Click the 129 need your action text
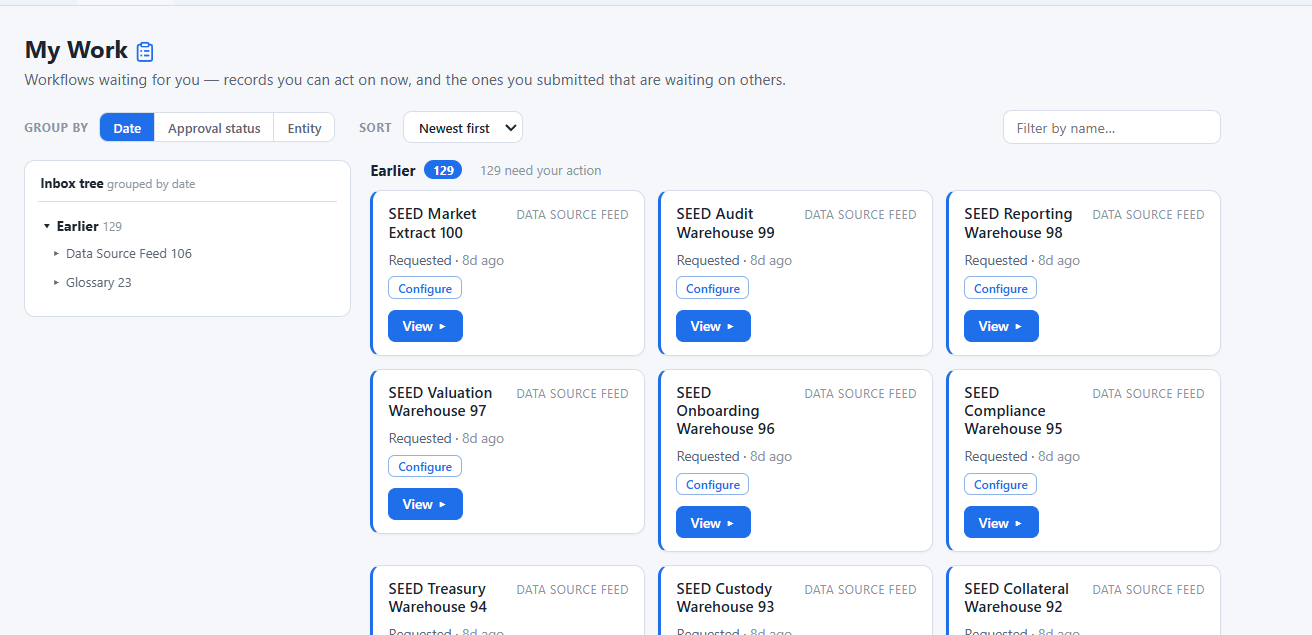Screen dimensions: 1312x635 point(541,171)
